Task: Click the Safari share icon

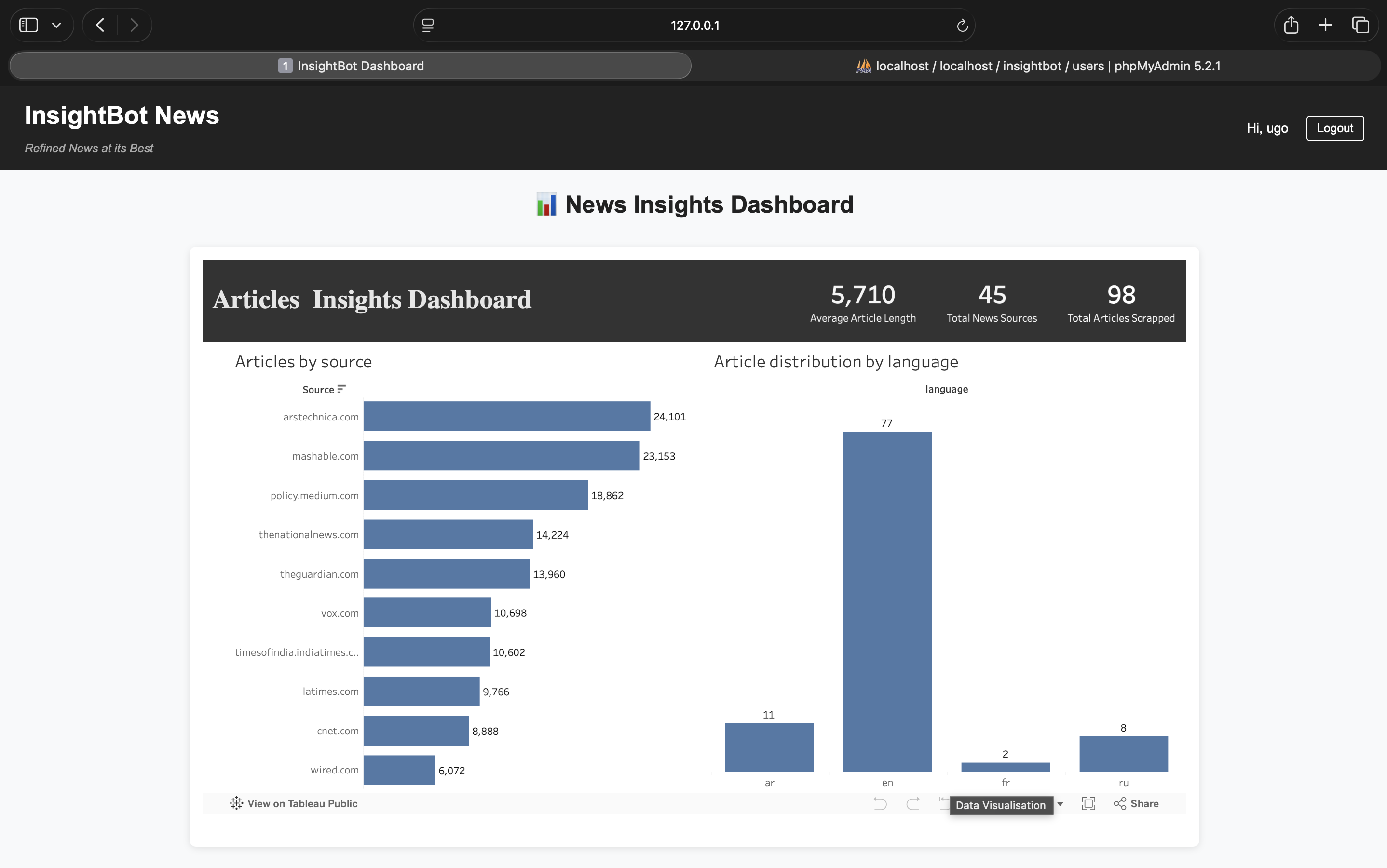Action: (x=1291, y=25)
